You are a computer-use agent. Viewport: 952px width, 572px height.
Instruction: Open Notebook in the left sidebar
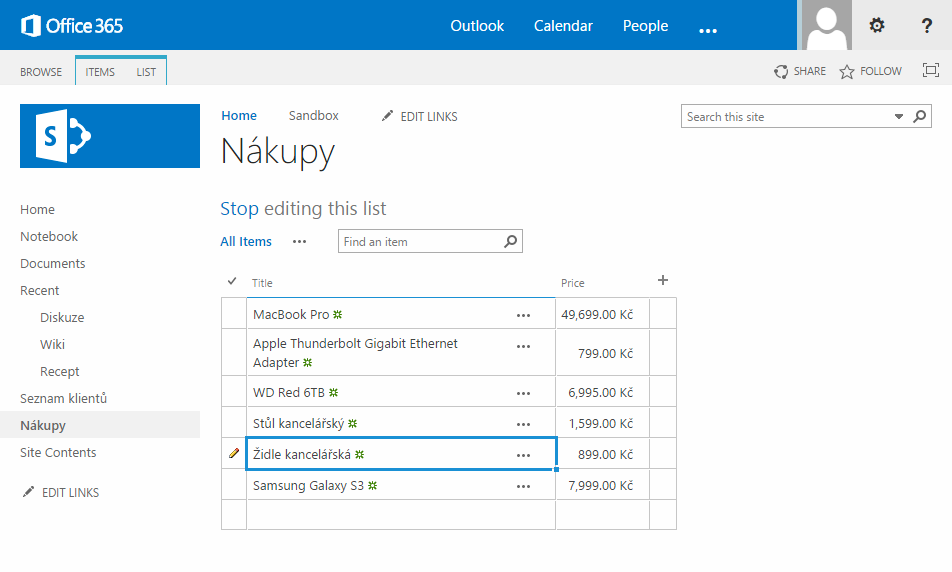click(49, 236)
